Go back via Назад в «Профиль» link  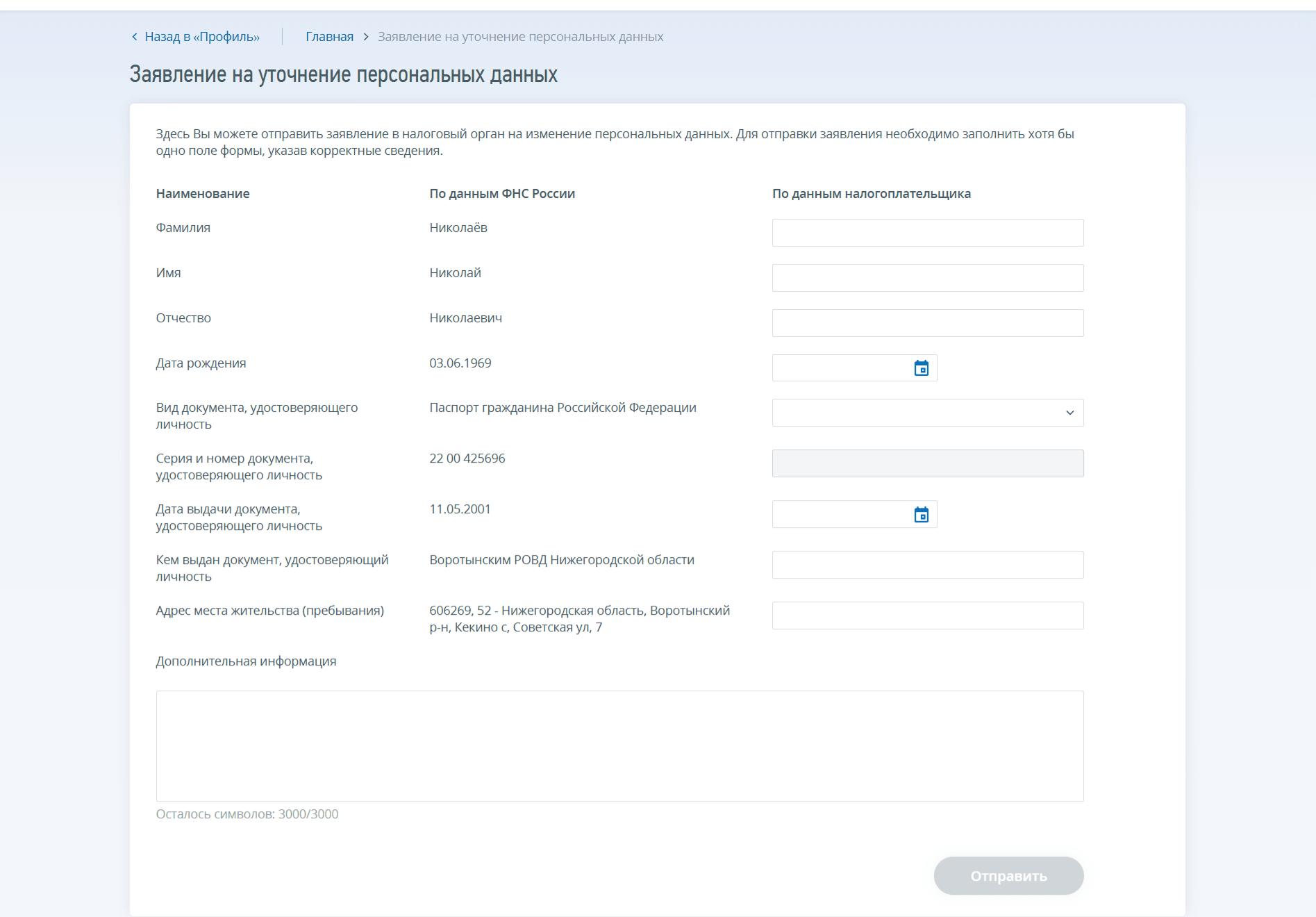click(202, 37)
